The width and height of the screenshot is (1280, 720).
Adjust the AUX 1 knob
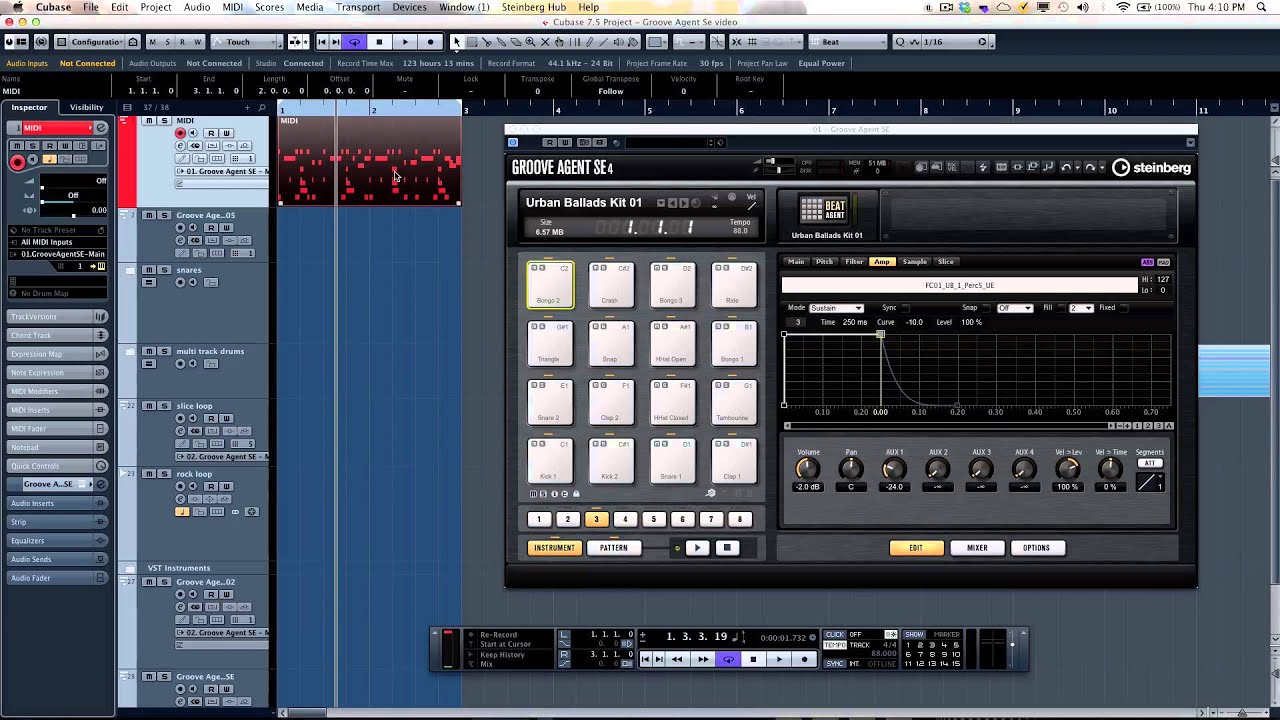pyautogui.click(x=894, y=469)
